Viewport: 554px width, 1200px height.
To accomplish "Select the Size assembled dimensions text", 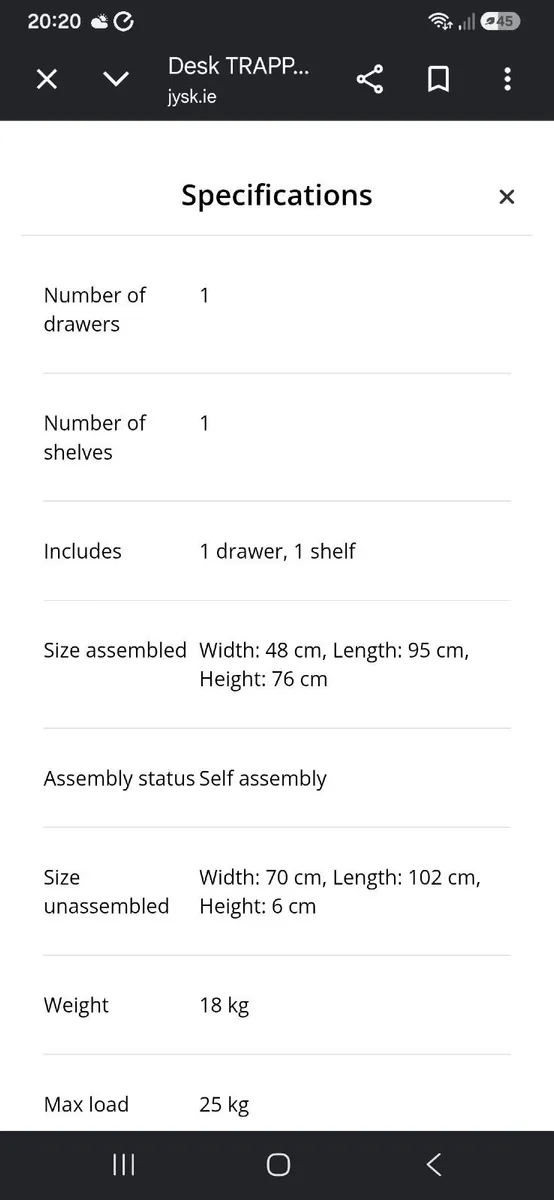I will tap(334, 665).
